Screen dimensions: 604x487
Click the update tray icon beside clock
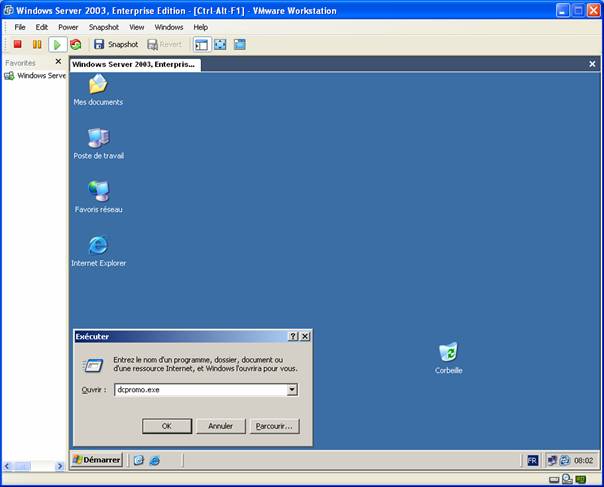565,460
